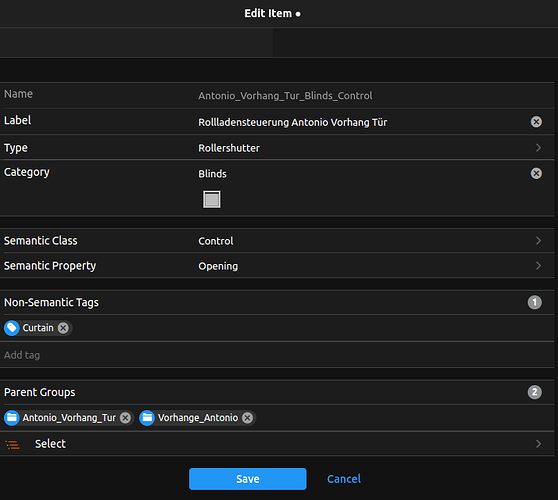This screenshot has width=558, height=500.
Task: Click the blue tag icon beside Curtain
Action: pos(12,328)
